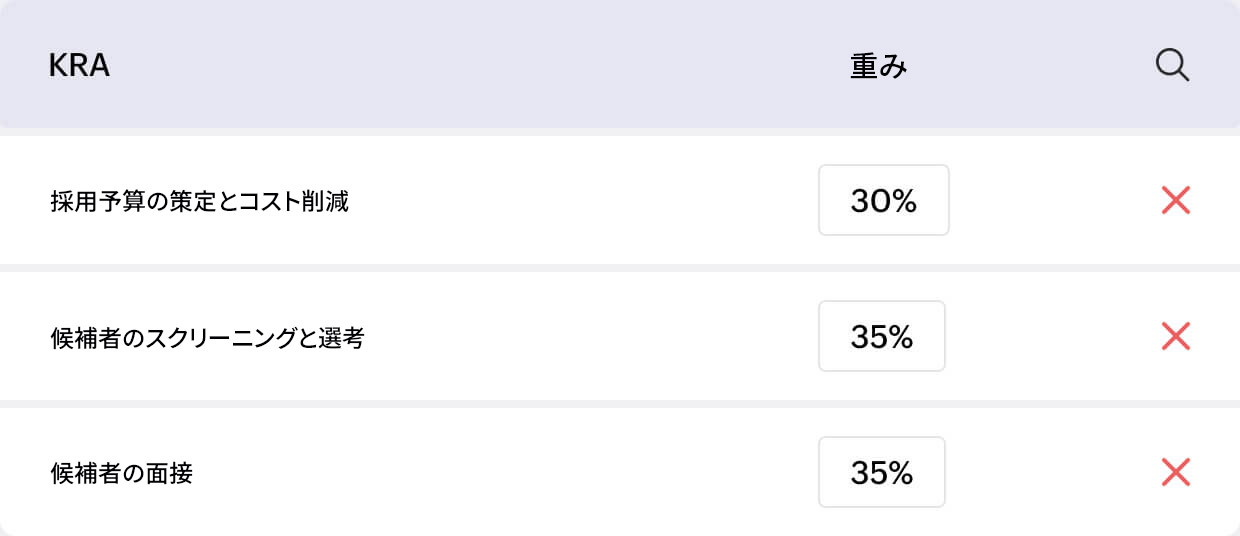This screenshot has width=1240, height=536.
Task: Select the 候補者の面接 entry
Action: coord(121,473)
